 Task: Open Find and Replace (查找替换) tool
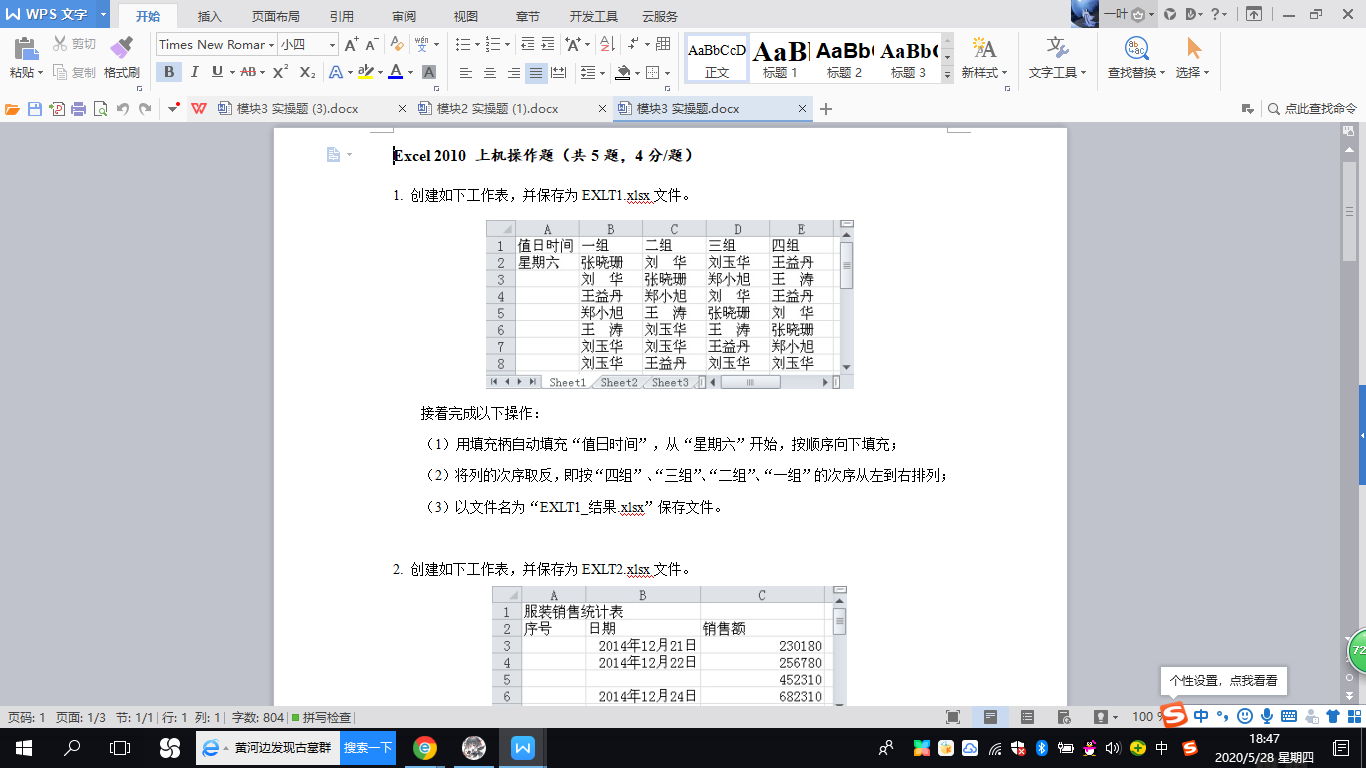(x=1136, y=56)
